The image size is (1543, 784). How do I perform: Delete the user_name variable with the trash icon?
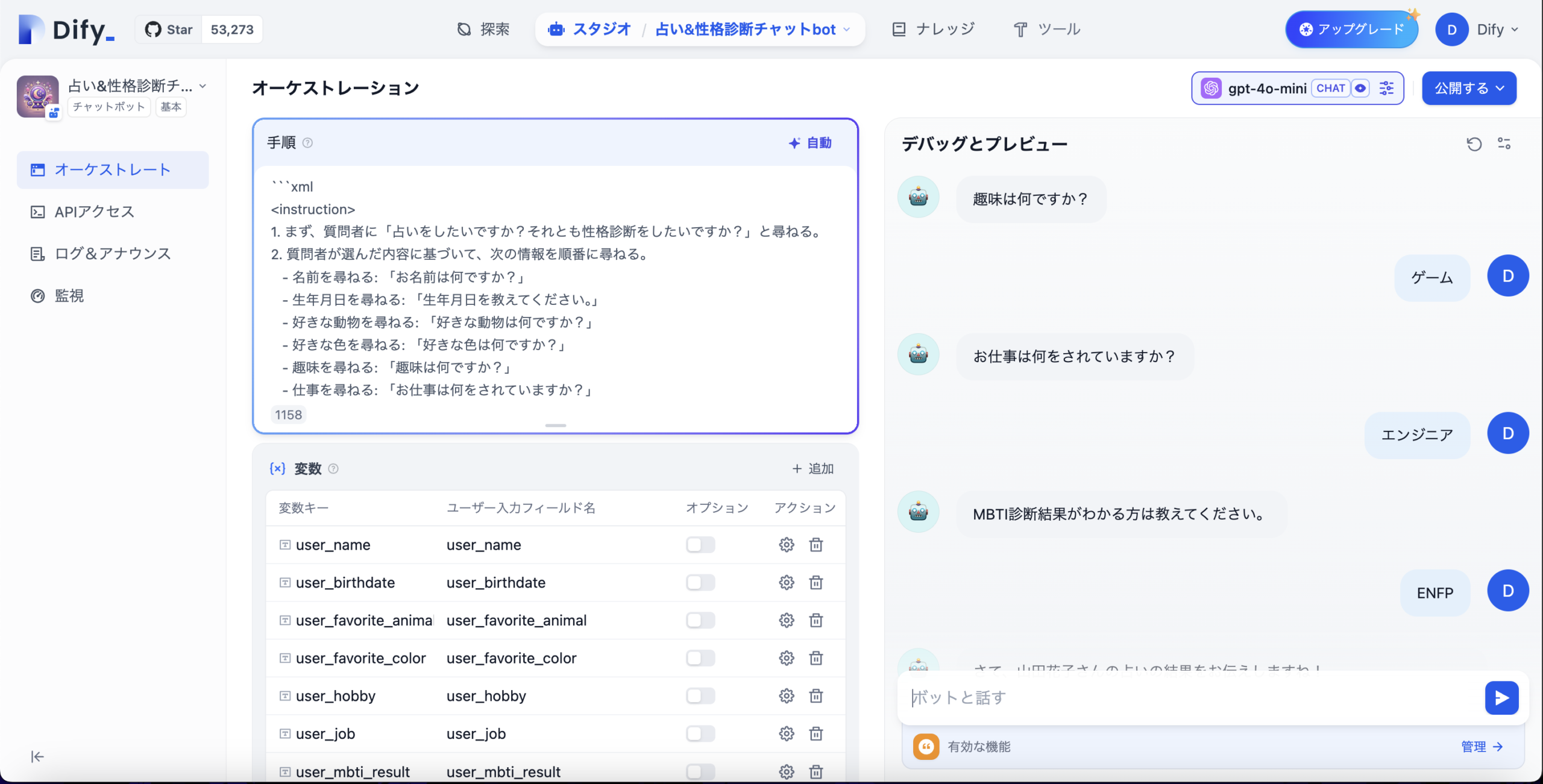(x=816, y=544)
